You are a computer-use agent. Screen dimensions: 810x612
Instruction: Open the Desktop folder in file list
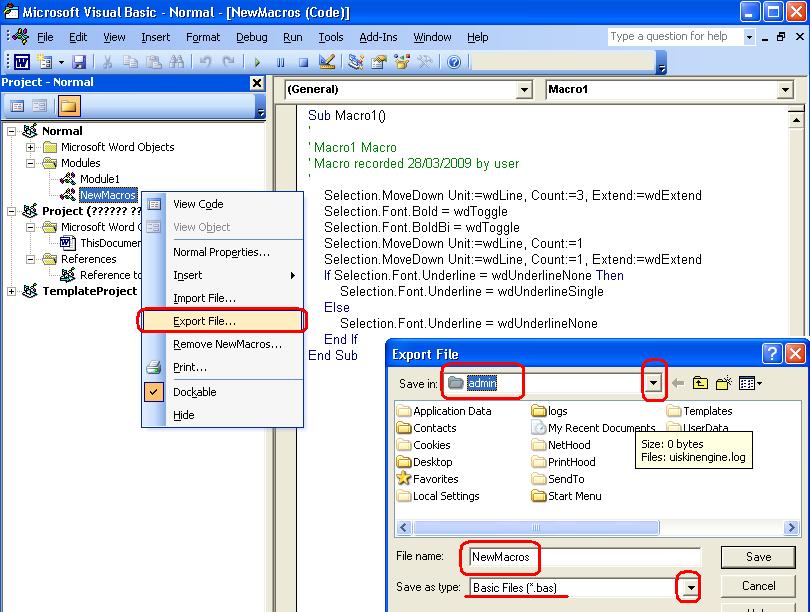425,462
